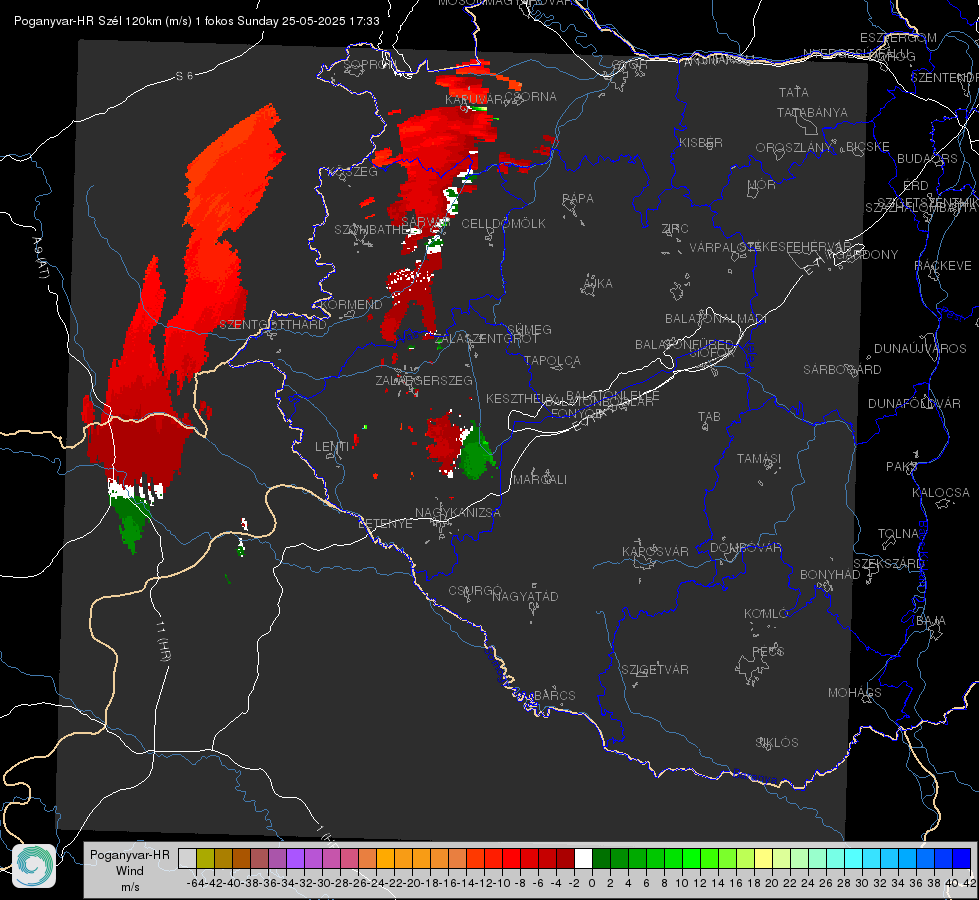The image size is (979, 900).
Task: Click the swirl weather service logo
Action: (x=34, y=866)
